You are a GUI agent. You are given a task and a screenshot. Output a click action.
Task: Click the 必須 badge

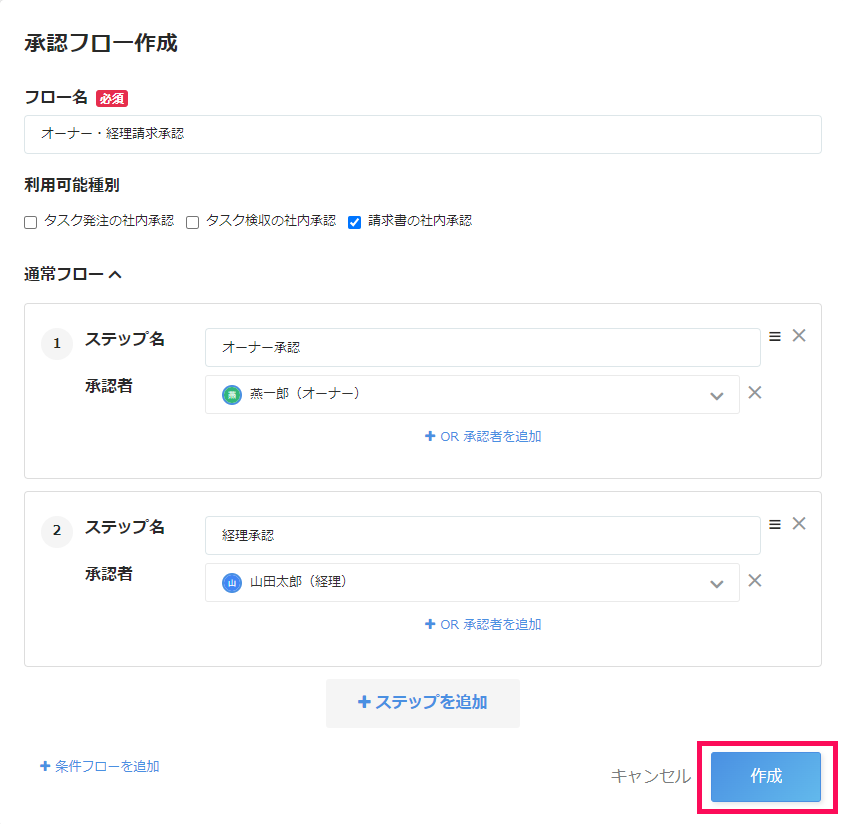pyautogui.click(x=112, y=98)
